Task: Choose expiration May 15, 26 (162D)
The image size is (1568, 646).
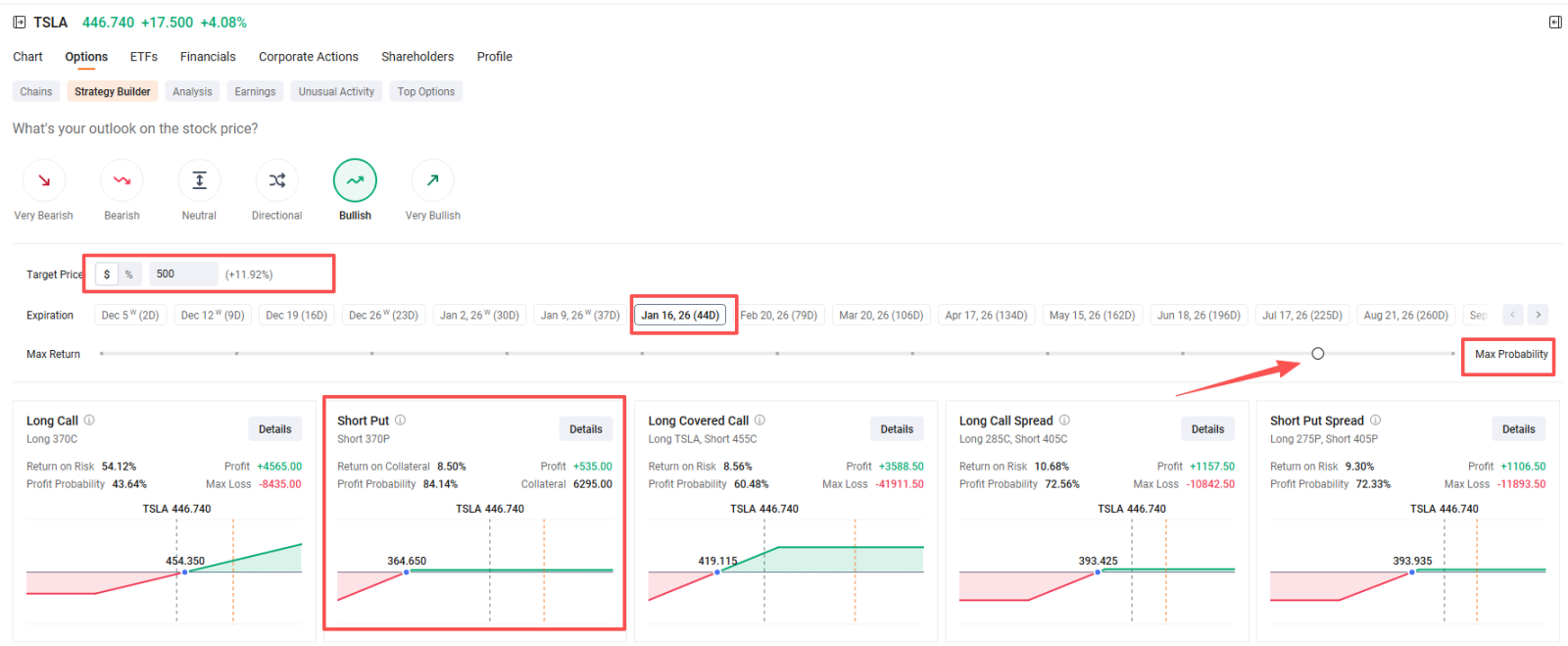Action: 1092,315
